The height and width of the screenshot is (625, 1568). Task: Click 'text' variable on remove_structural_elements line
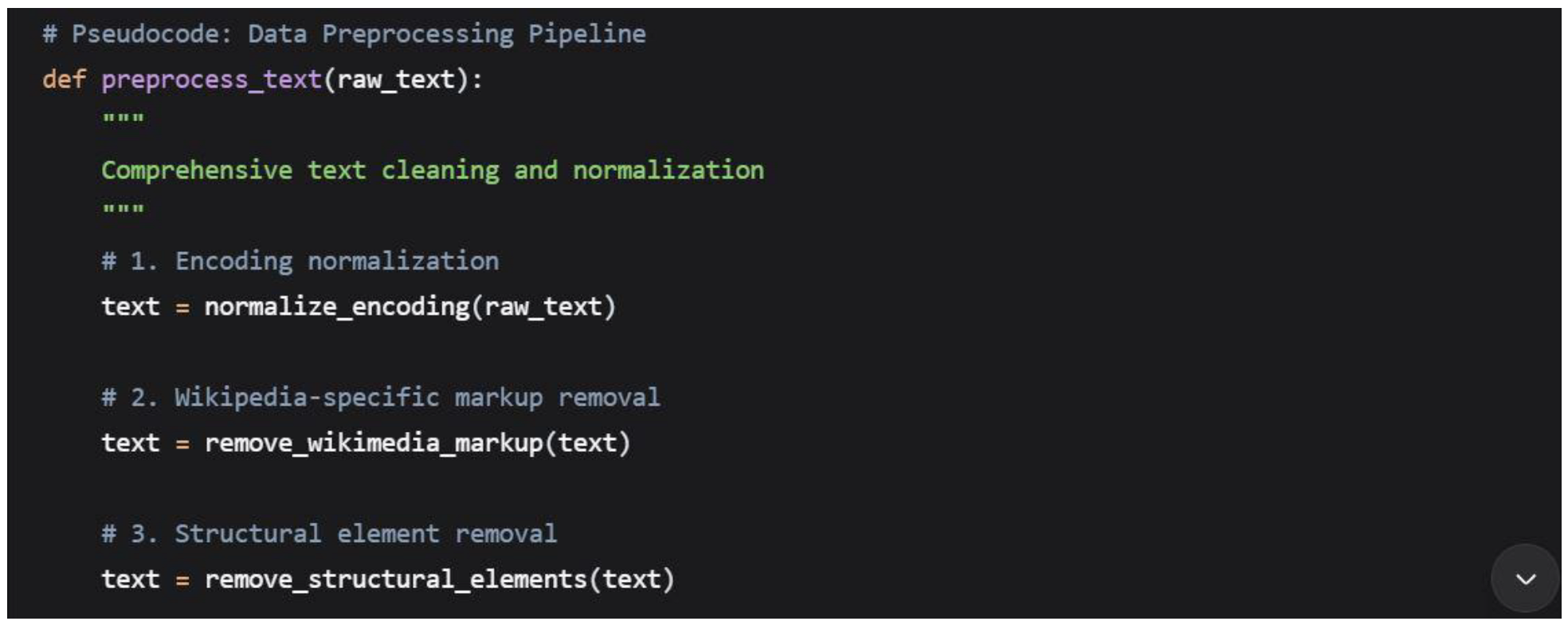(130, 580)
